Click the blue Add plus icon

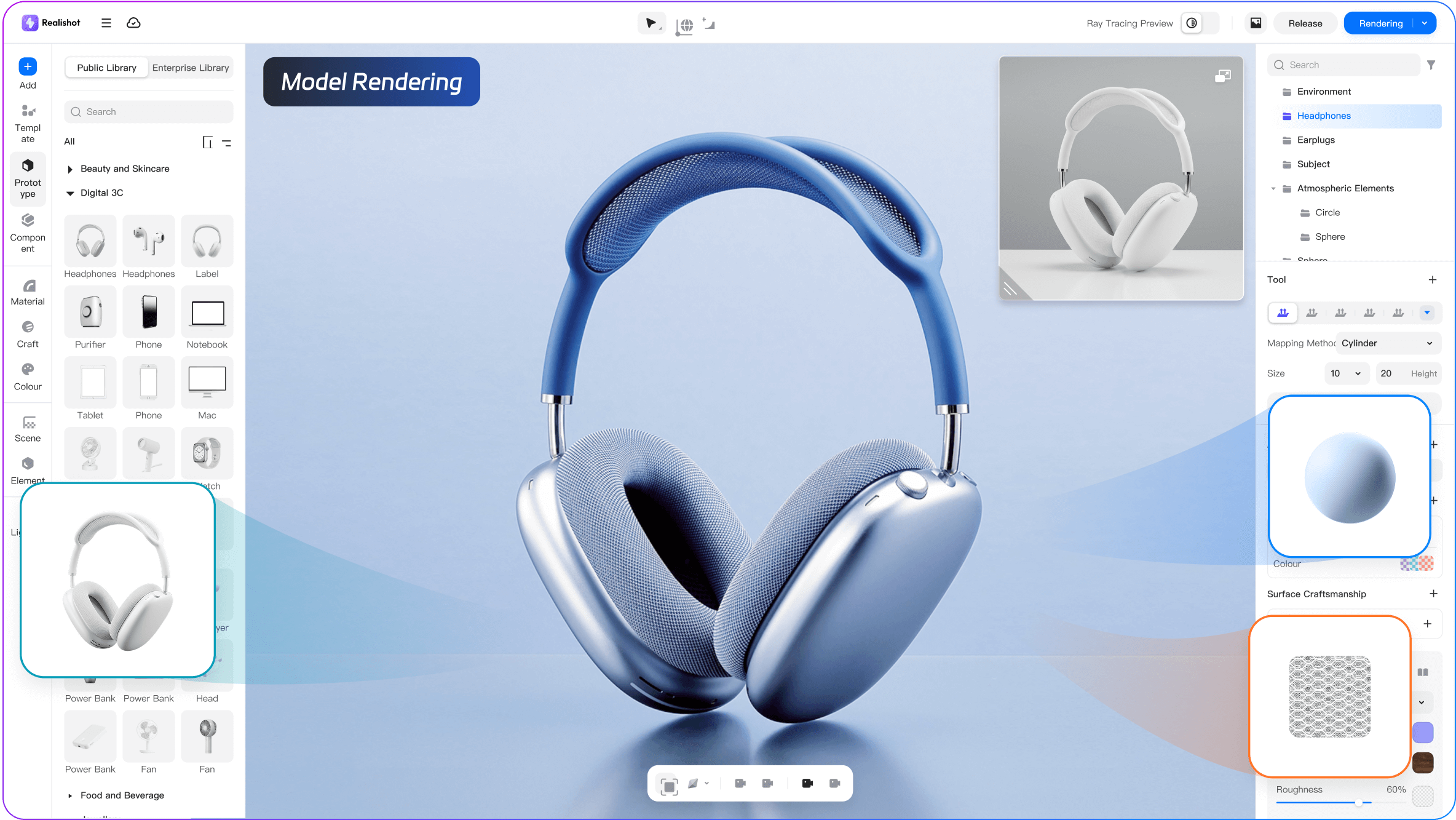coord(28,66)
